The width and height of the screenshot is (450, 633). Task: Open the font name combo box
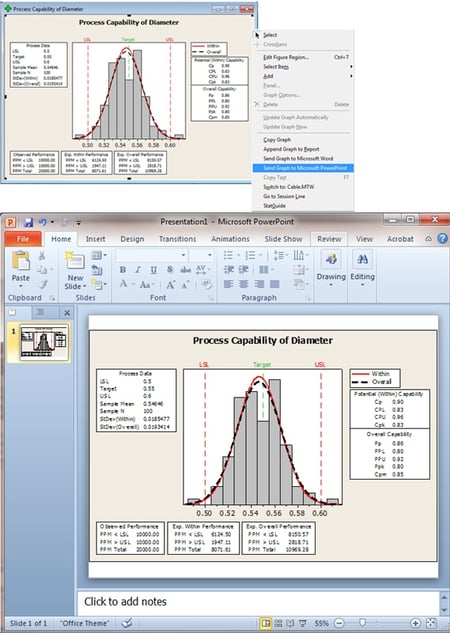pyautogui.click(x=152, y=255)
